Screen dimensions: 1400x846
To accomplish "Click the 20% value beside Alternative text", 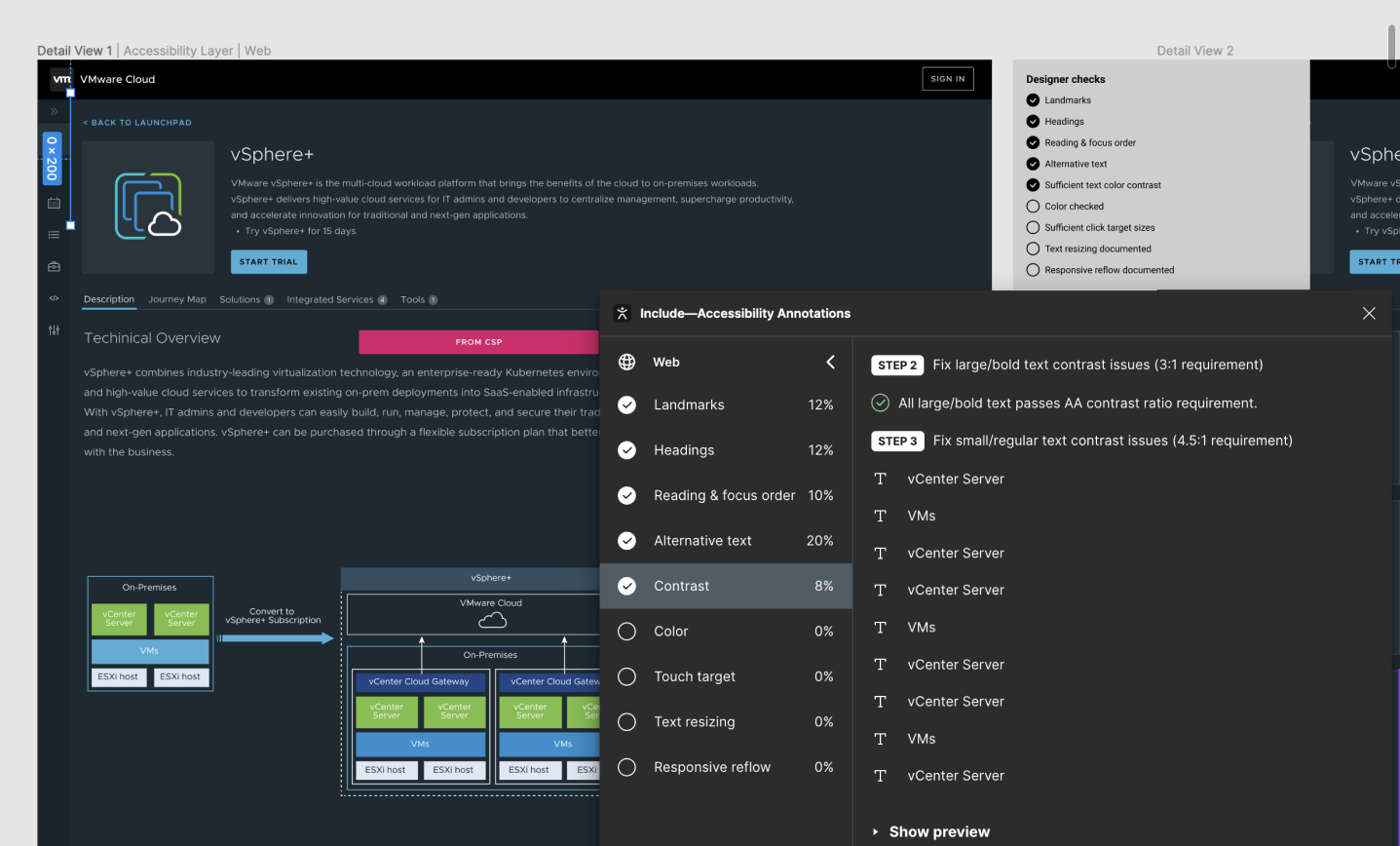I will click(819, 541).
